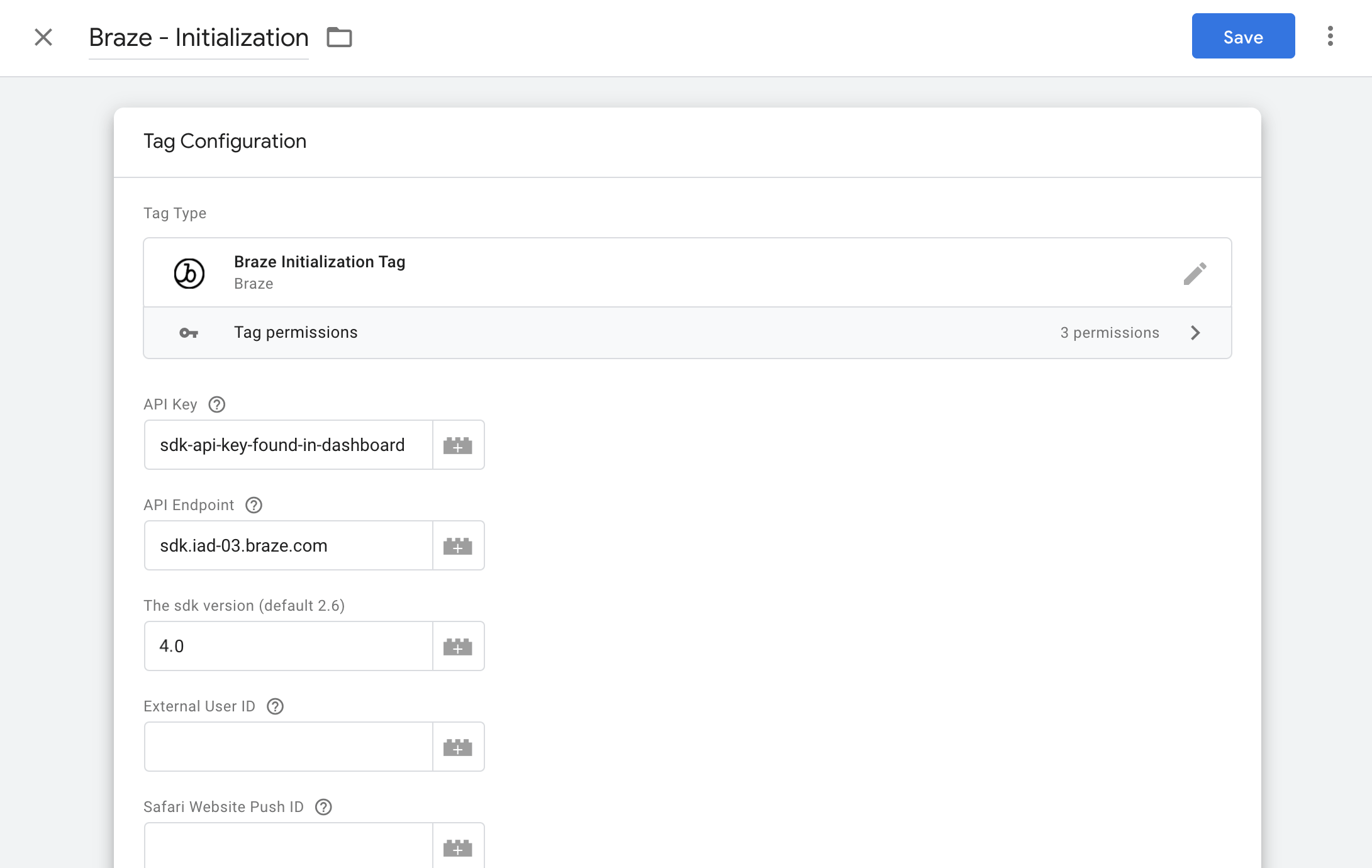
Task: Click the Braze - Initialization tag name
Action: 199,38
